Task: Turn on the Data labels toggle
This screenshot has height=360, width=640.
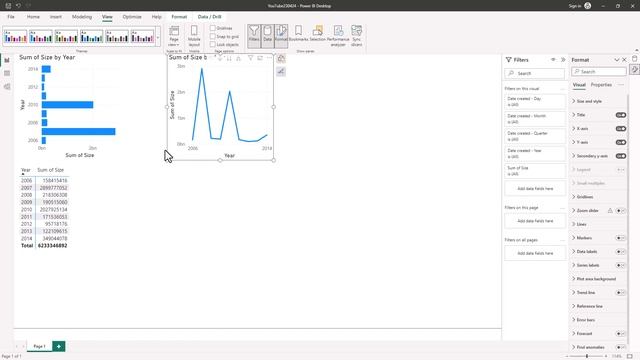Action: tap(620, 251)
